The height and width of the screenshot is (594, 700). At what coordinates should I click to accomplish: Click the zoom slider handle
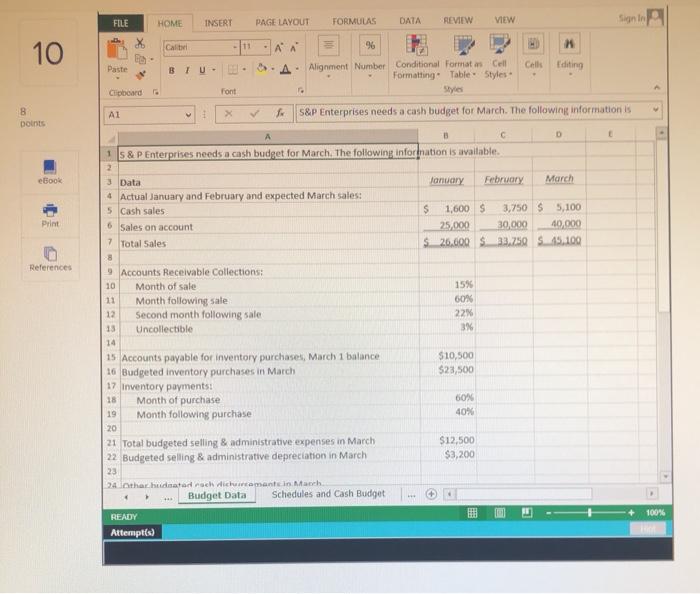pyautogui.click(x=590, y=513)
